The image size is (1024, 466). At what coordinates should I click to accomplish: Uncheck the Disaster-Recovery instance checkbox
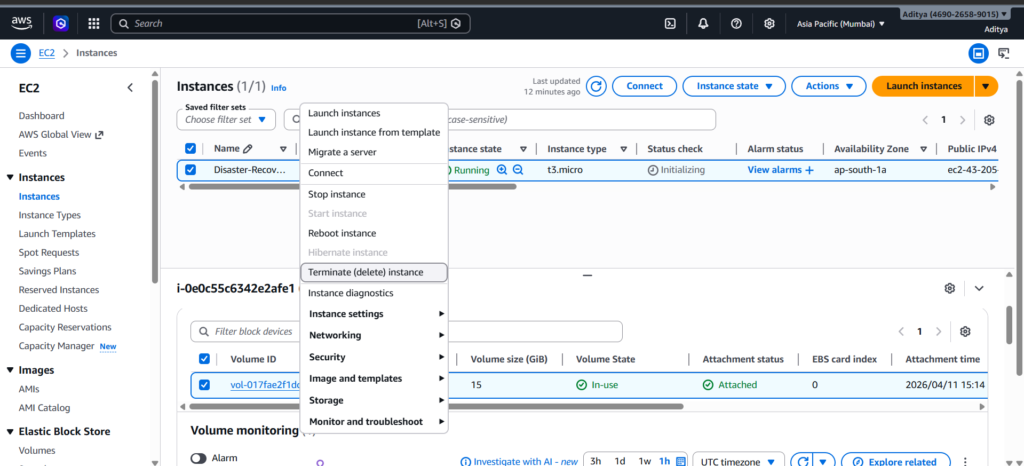click(x=191, y=170)
